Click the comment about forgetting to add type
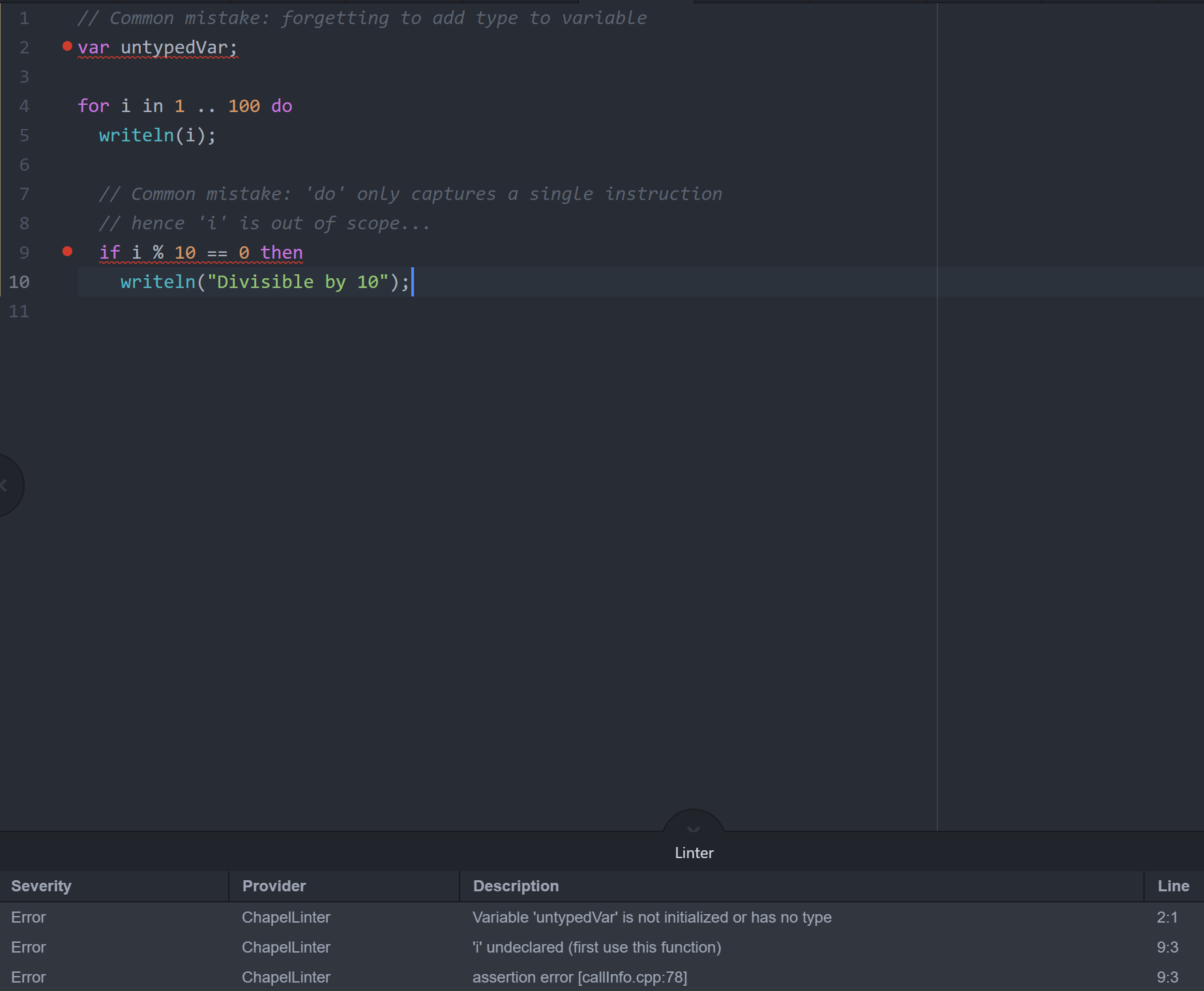 pos(362,18)
